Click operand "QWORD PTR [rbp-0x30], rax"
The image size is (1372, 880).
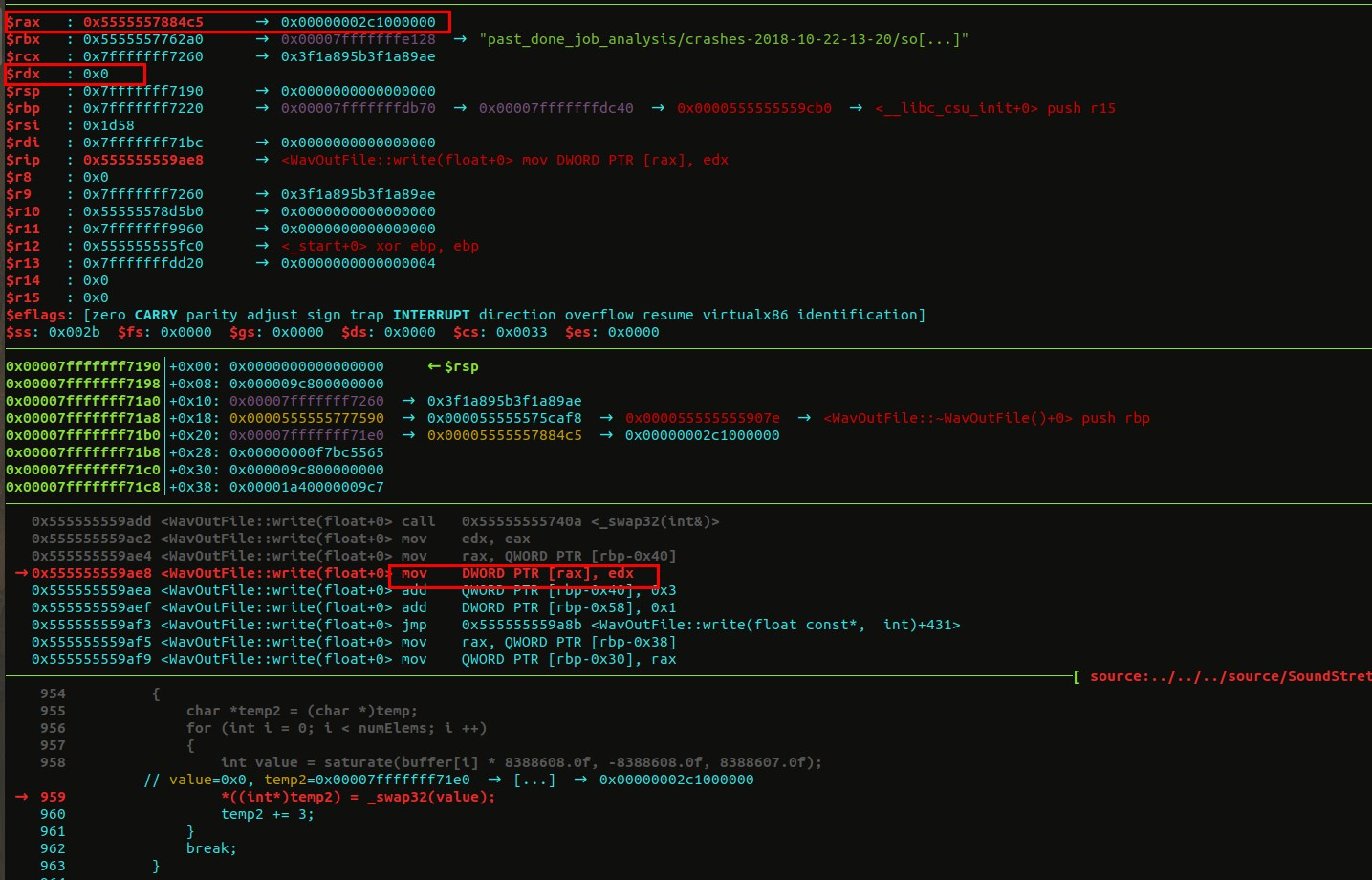click(x=569, y=659)
